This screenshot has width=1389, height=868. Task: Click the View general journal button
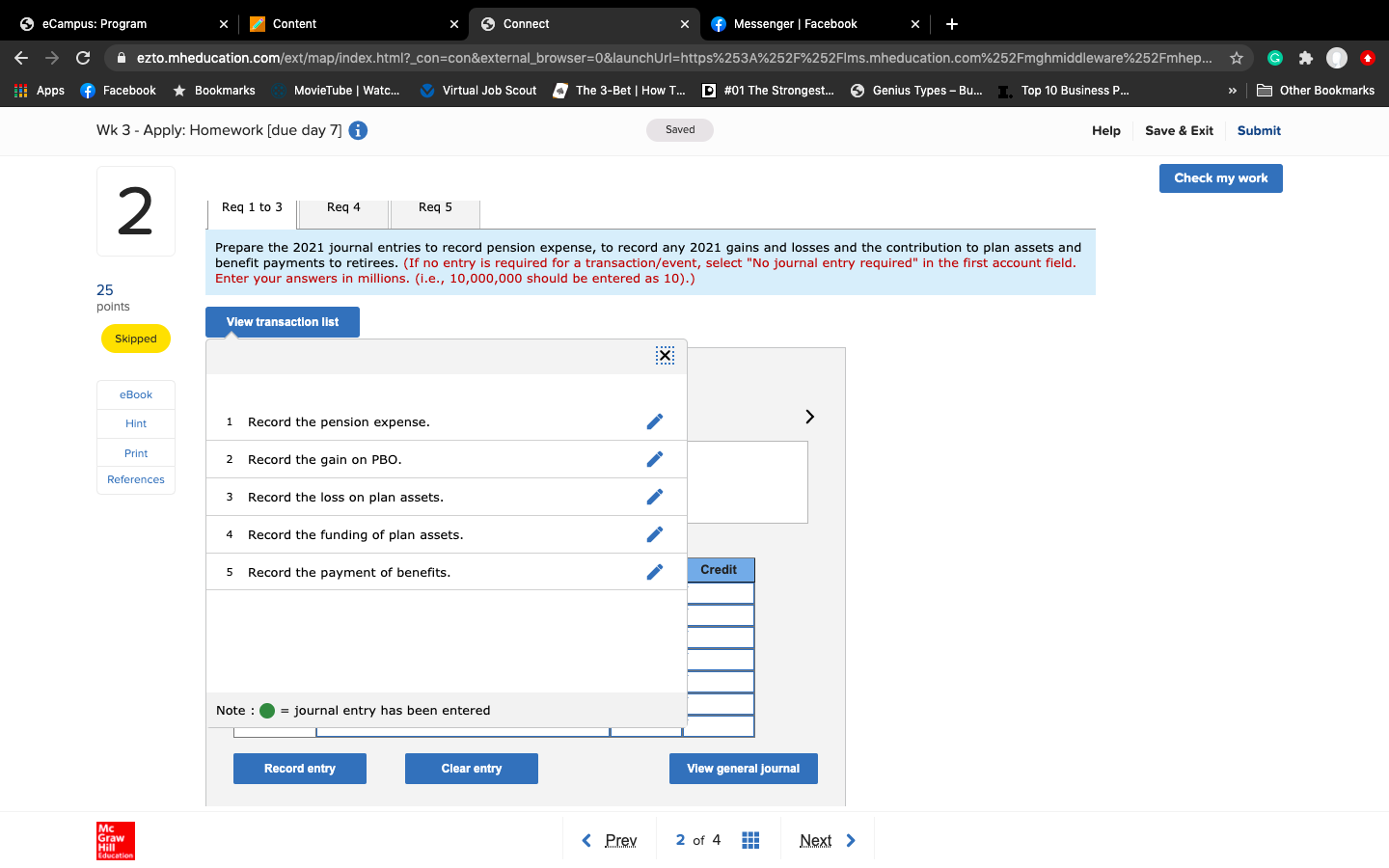coord(743,769)
